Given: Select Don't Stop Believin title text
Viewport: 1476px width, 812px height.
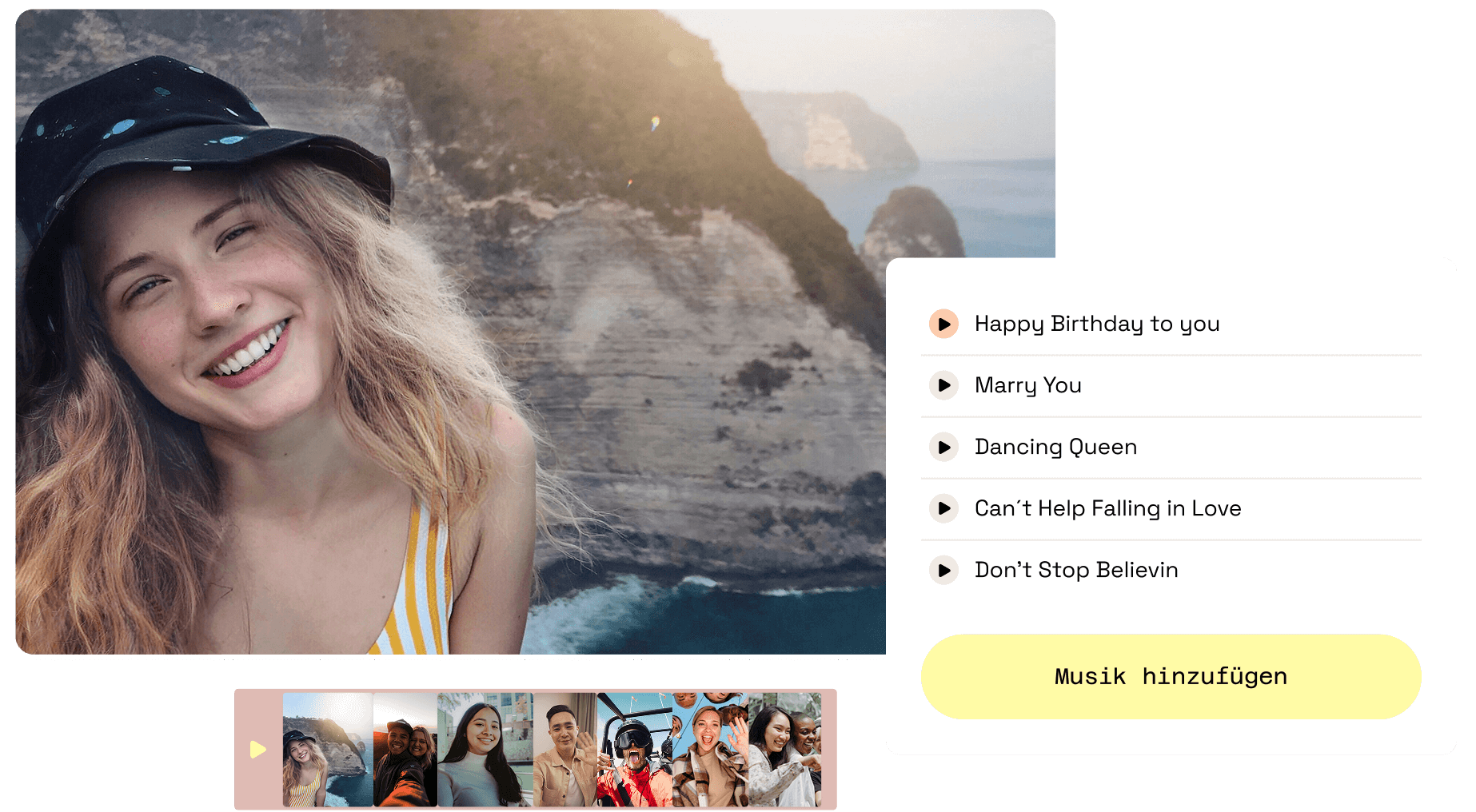Looking at the screenshot, I should pyautogui.click(x=1076, y=570).
